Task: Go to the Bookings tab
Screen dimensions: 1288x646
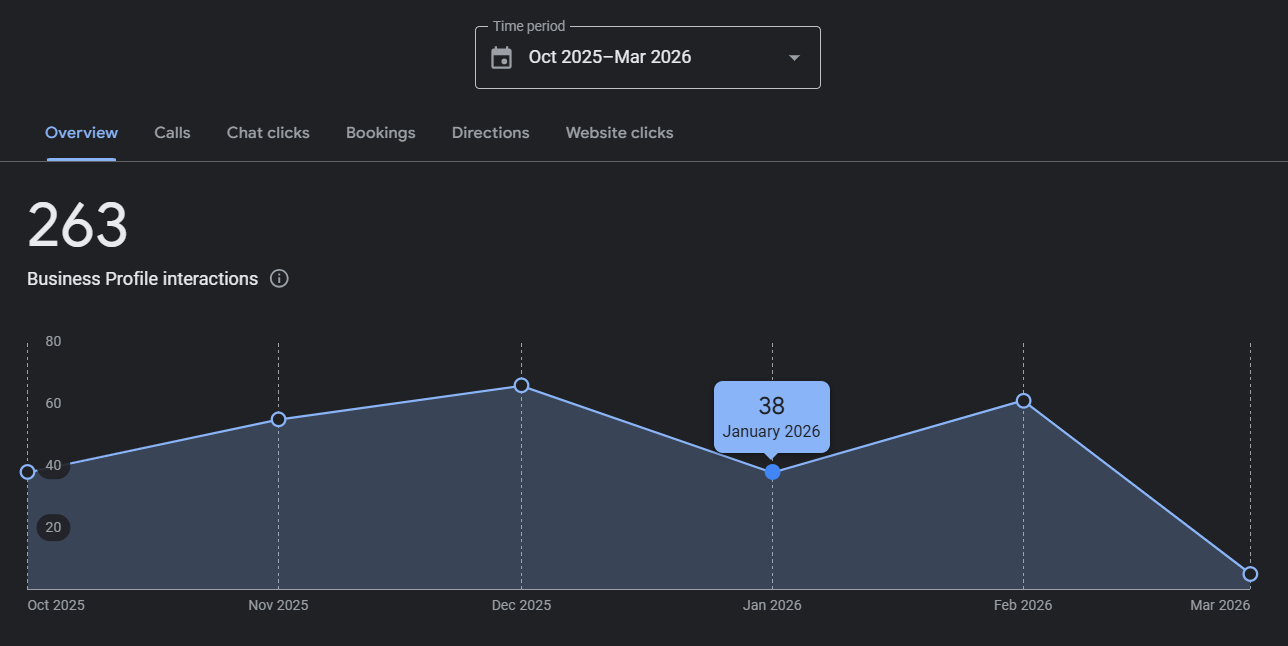Action: pyautogui.click(x=380, y=133)
